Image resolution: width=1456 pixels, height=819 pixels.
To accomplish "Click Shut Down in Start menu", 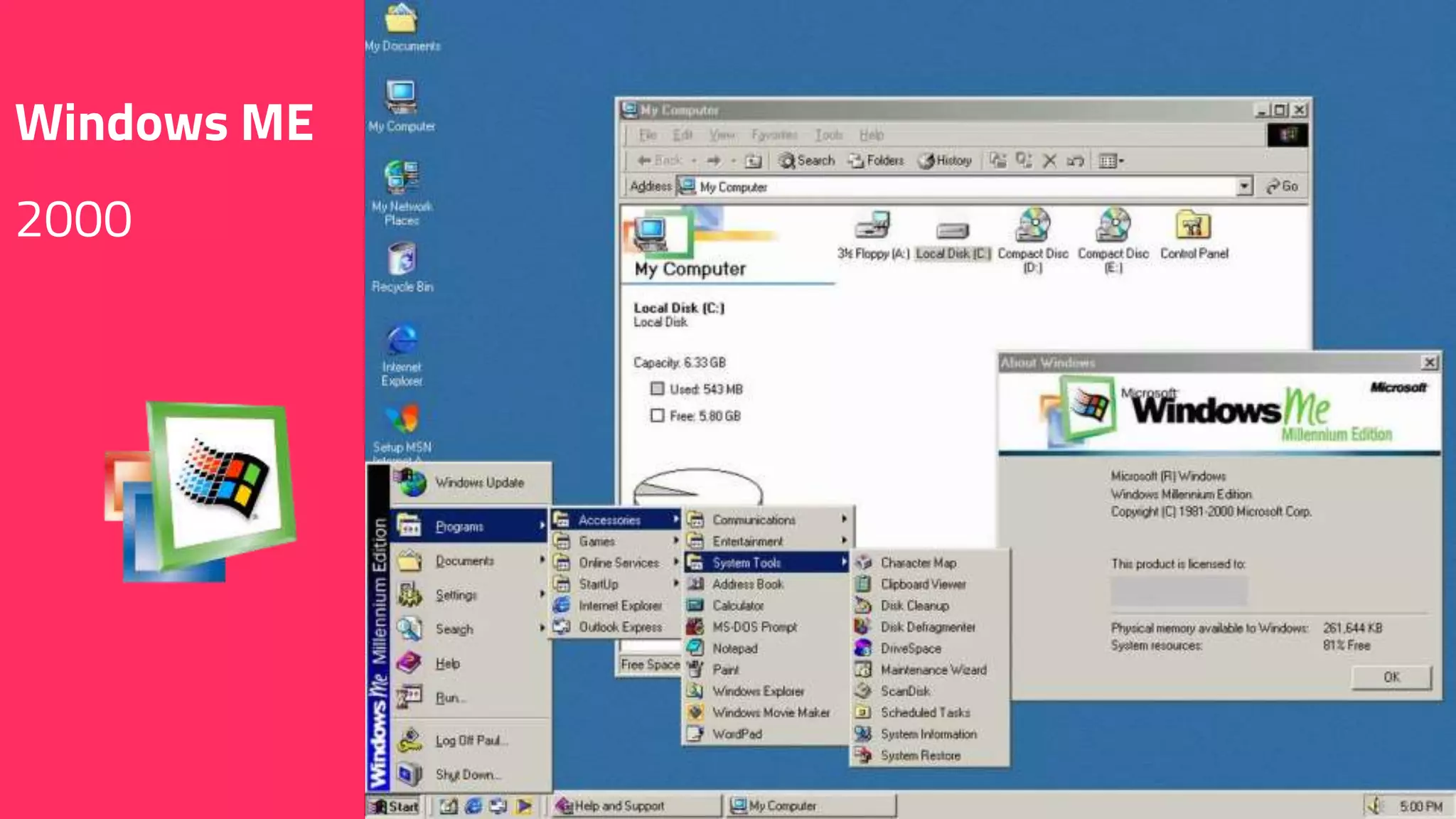I will point(470,774).
